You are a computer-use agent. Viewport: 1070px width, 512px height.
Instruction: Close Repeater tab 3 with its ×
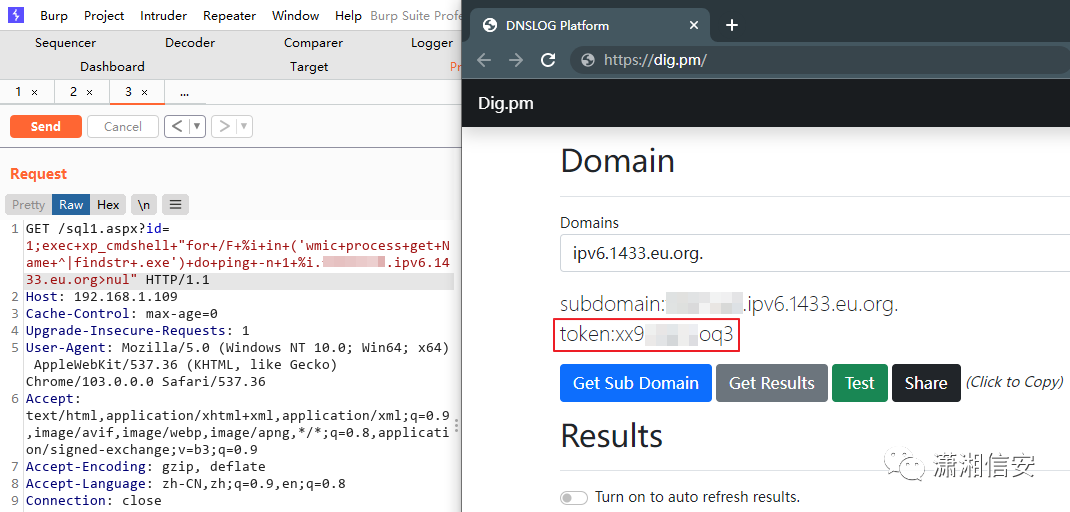click(144, 92)
